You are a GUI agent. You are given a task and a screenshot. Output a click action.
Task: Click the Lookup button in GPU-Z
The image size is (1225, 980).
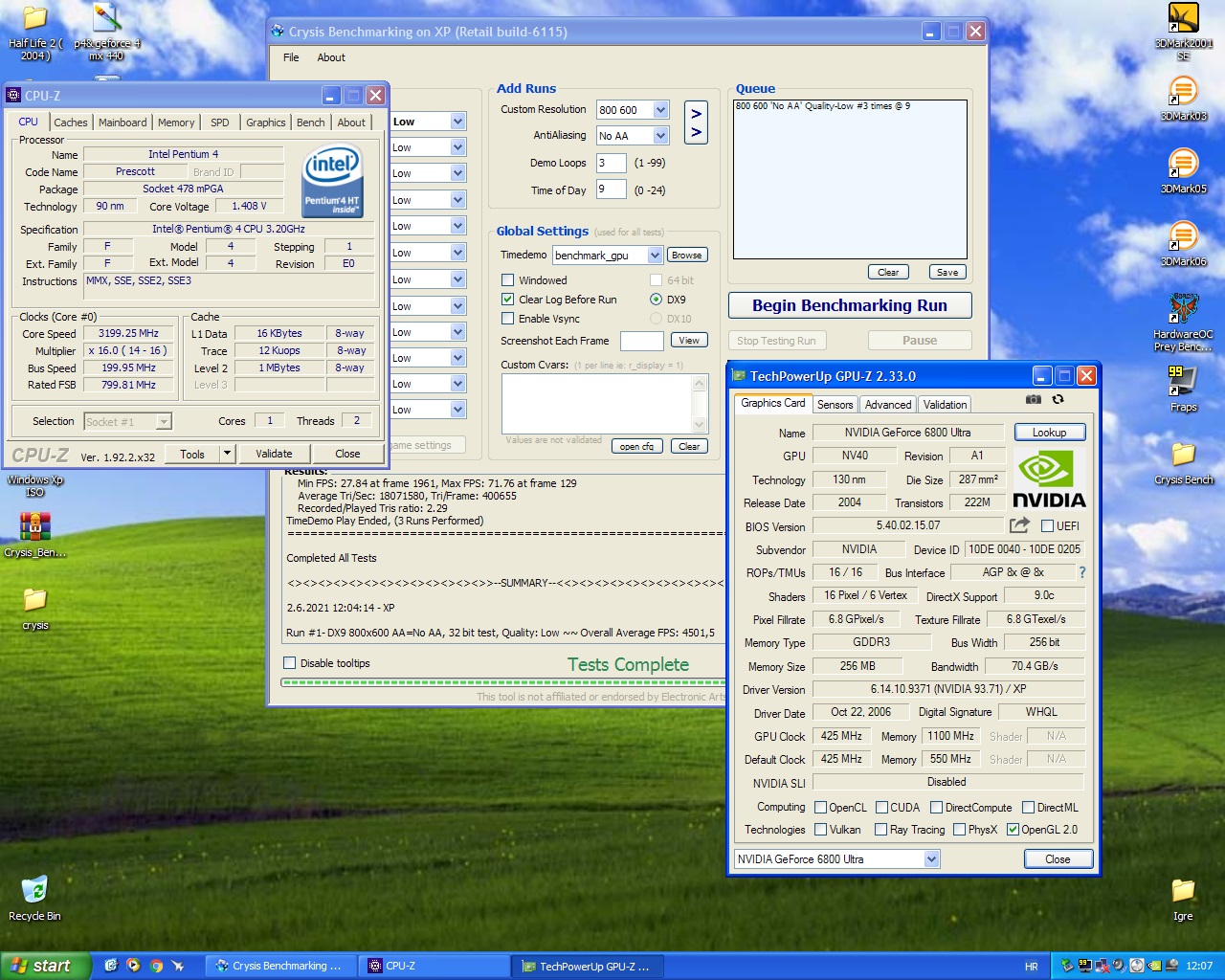[x=1049, y=433]
